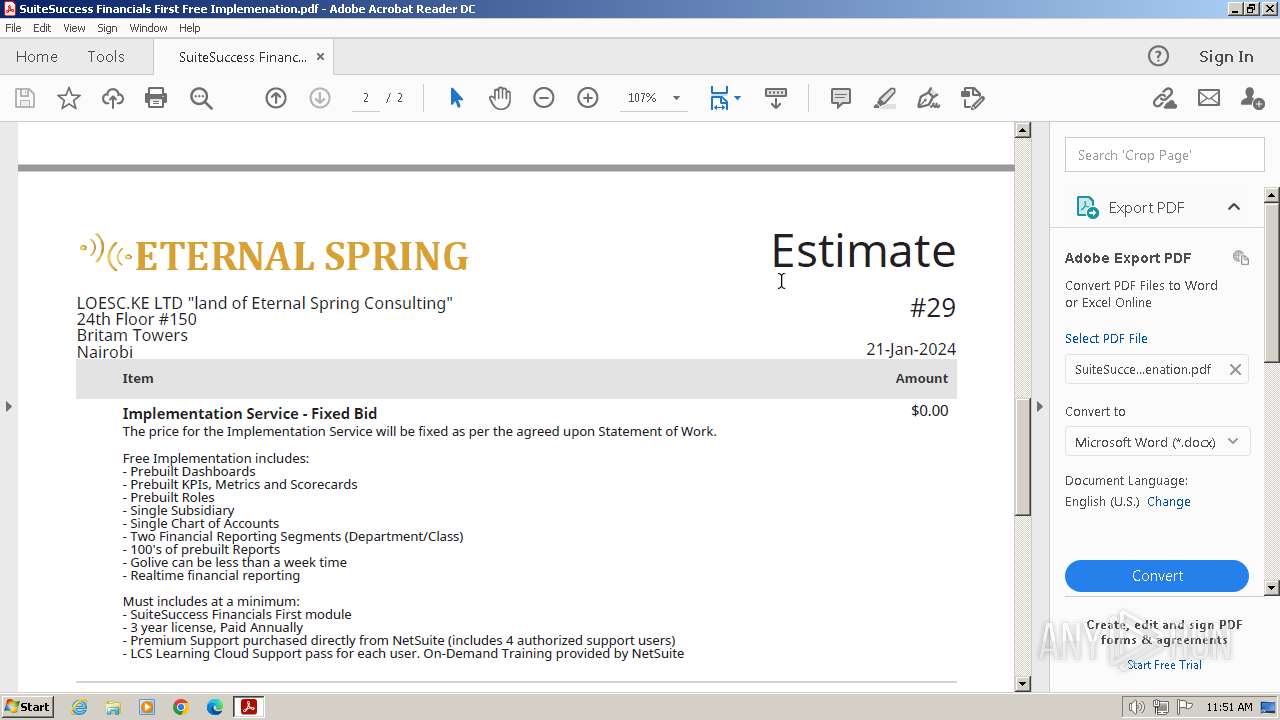Click the upload to cloud icon
Screen dimensions: 1280x720
113,98
